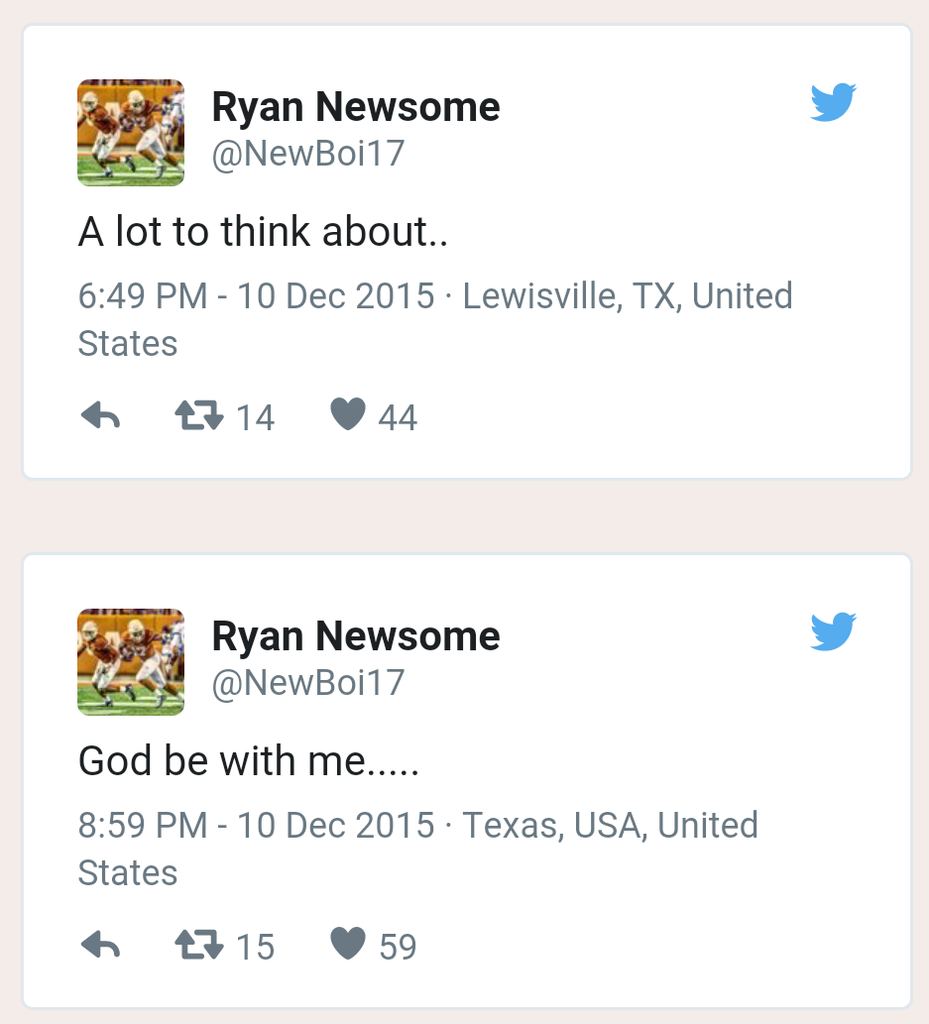The height and width of the screenshot is (1024, 929).
Task: Click the 'God be with me.....' tweet text
Action: pos(248,761)
